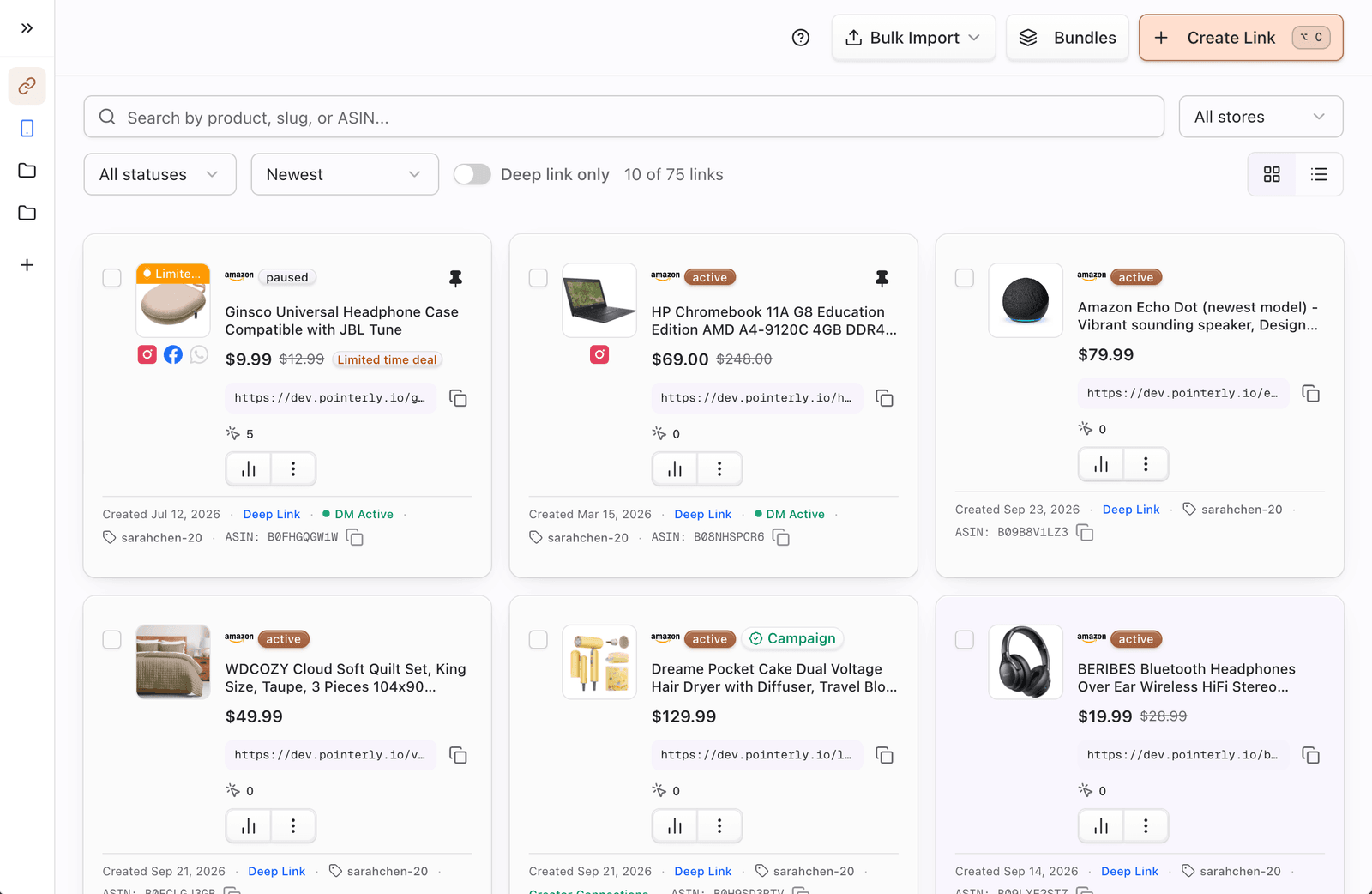Unpin the HP Chromebook card
This screenshot has height=894, width=1372.
[x=882, y=278]
